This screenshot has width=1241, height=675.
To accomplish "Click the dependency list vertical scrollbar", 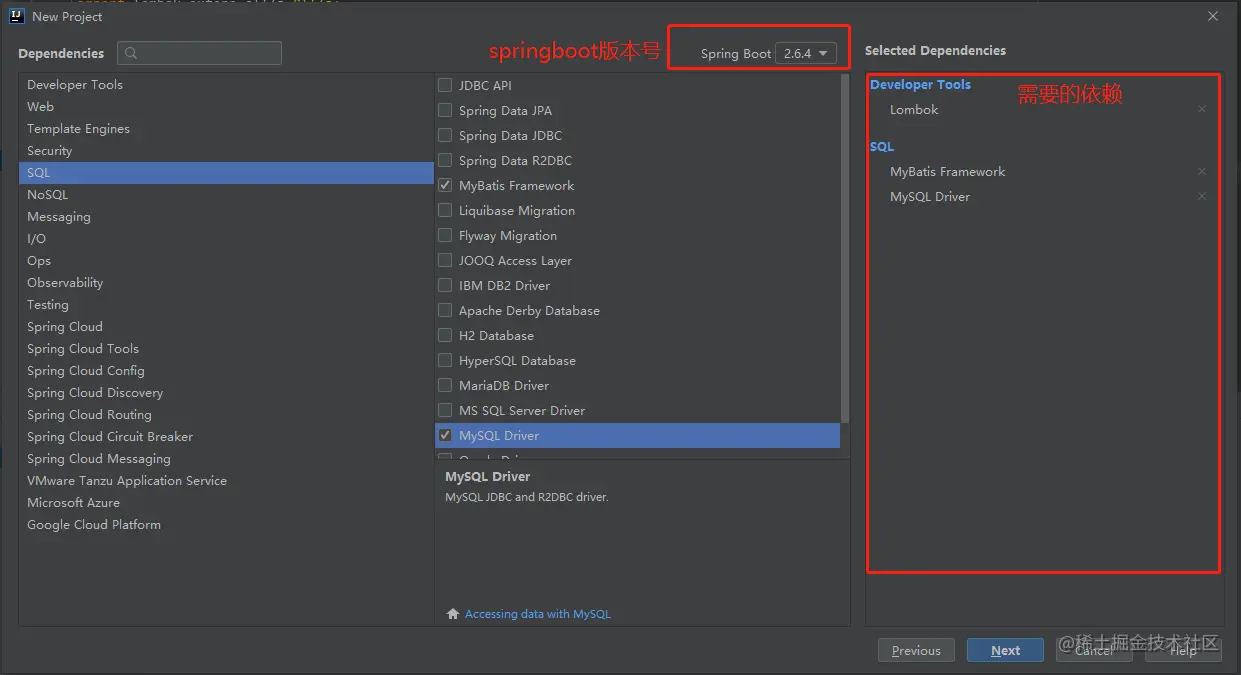I will pos(845,247).
